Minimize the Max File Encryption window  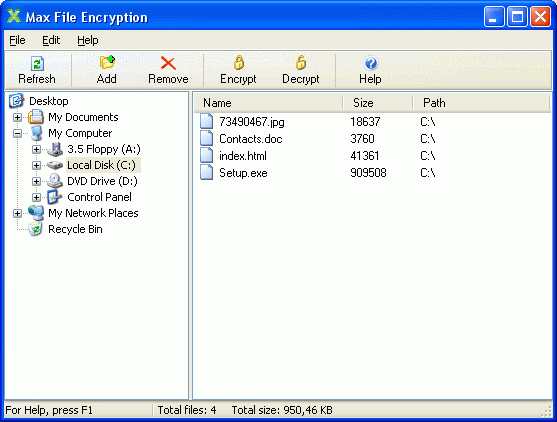click(494, 17)
